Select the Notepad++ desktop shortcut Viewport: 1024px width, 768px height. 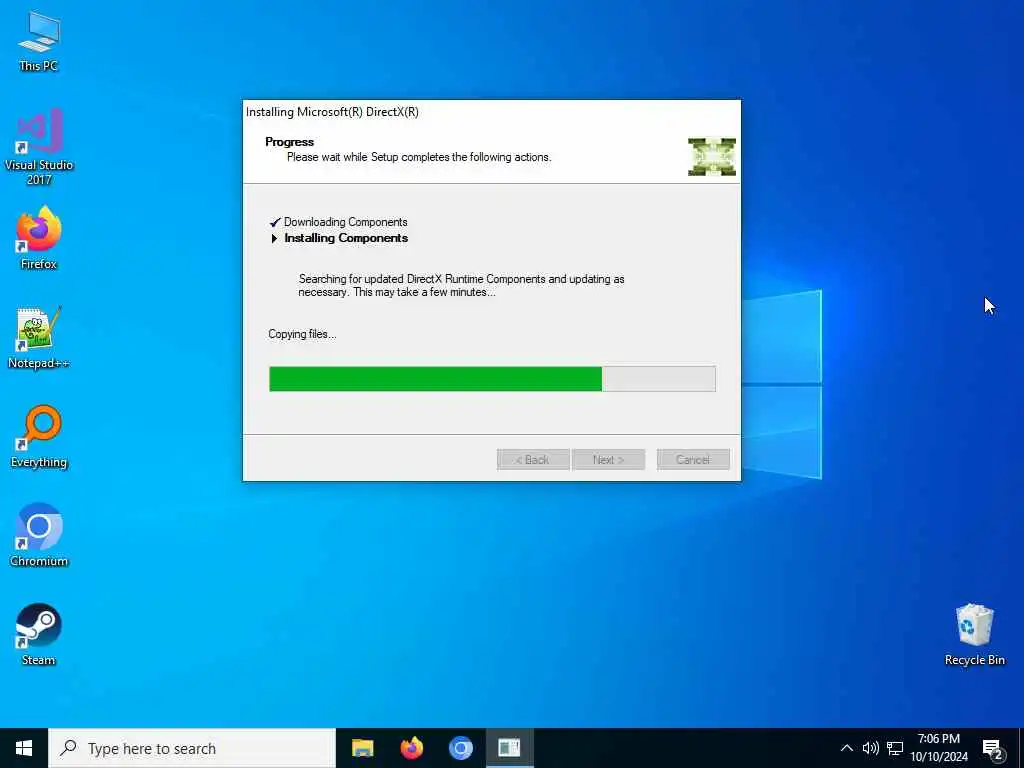pos(39,338)
